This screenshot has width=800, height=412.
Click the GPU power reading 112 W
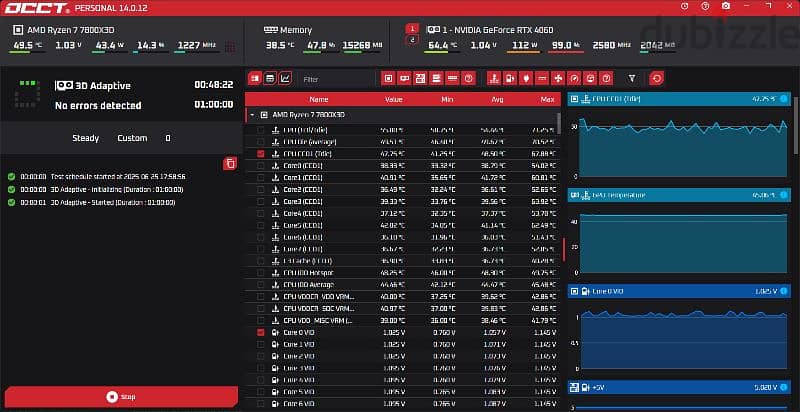click(x=522, y=45)
